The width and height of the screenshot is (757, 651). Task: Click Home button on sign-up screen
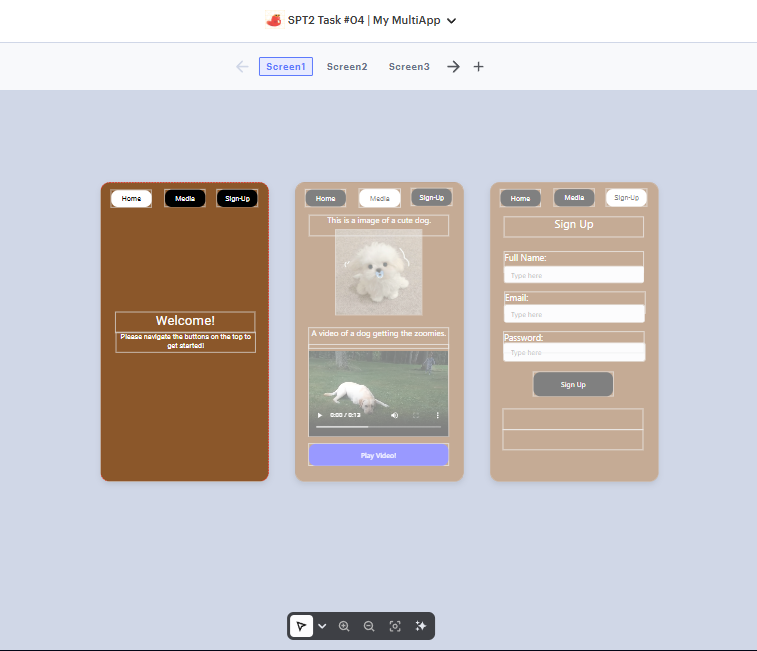[x=520, y=198]
